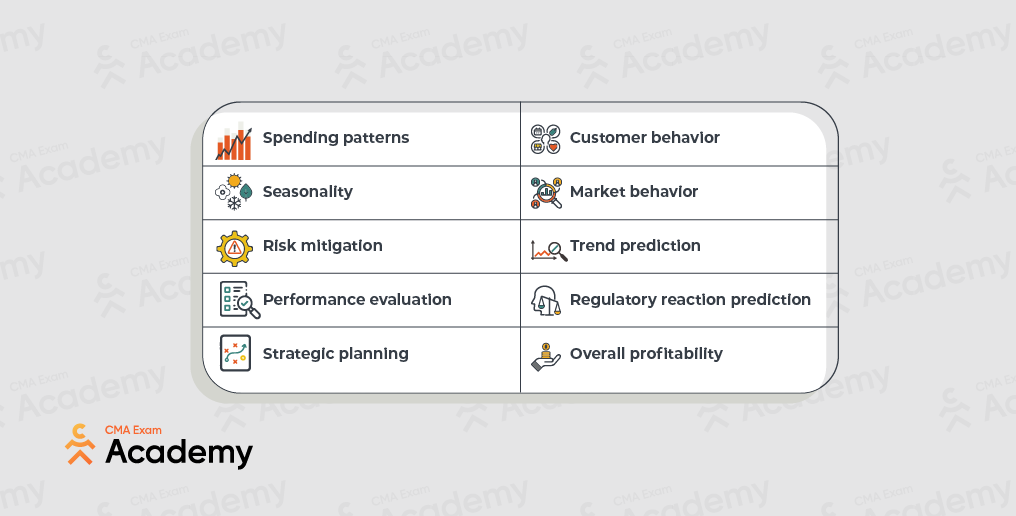
Task: Select the Strategic planning playbook icon
Action: point(235,353)
